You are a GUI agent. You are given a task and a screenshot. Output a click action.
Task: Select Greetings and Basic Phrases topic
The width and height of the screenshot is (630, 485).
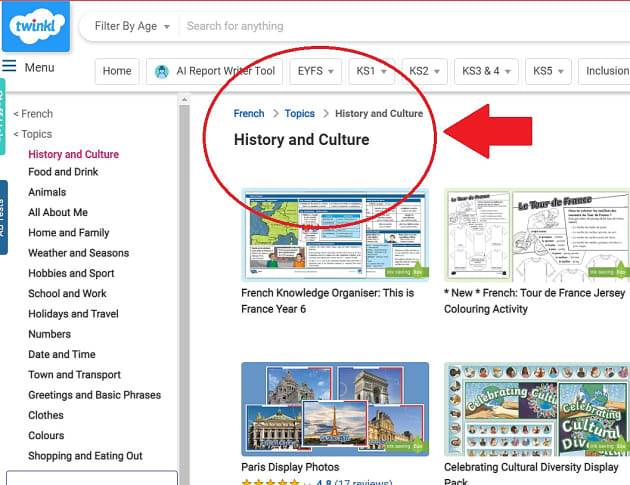94,395
